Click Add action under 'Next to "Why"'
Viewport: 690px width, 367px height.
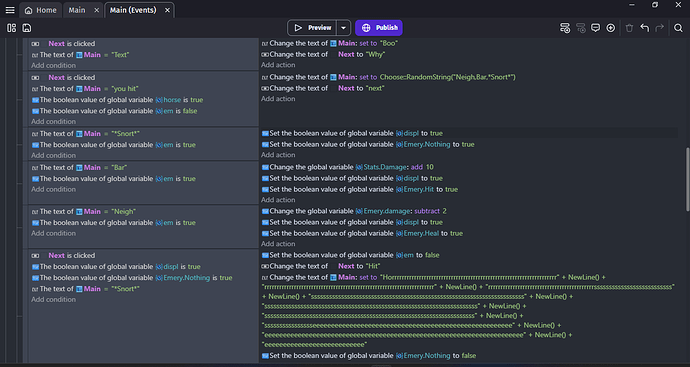[x=278, y=65]
